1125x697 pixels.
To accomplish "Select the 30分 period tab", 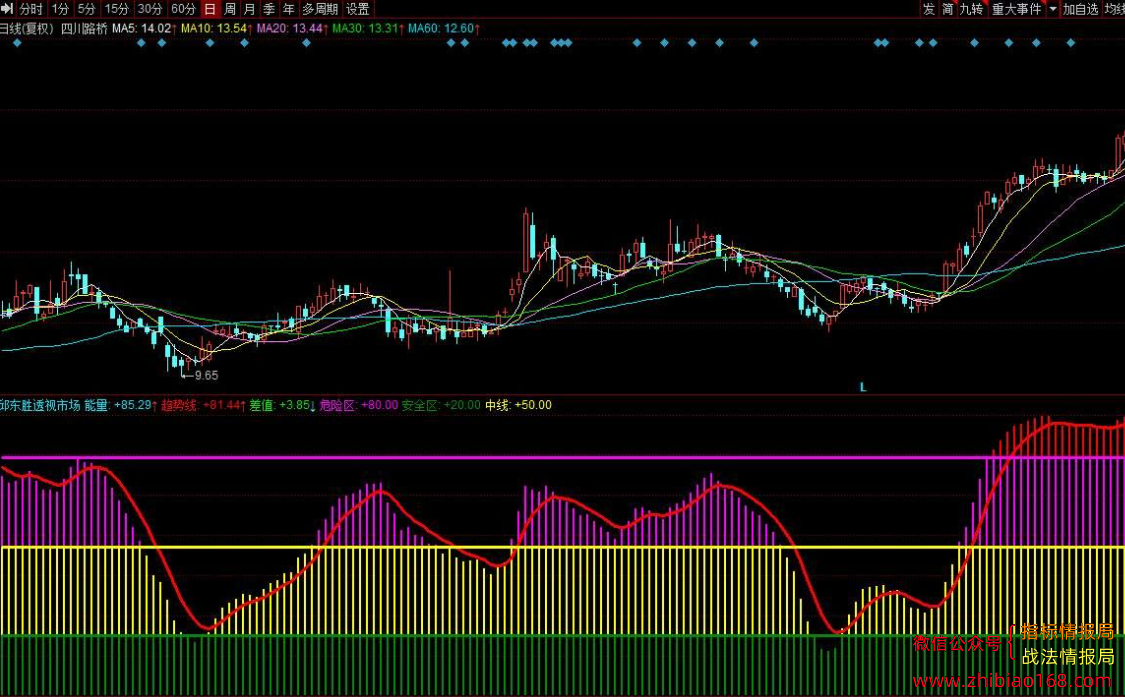I will pyautogui.click(x=150, y=9).
